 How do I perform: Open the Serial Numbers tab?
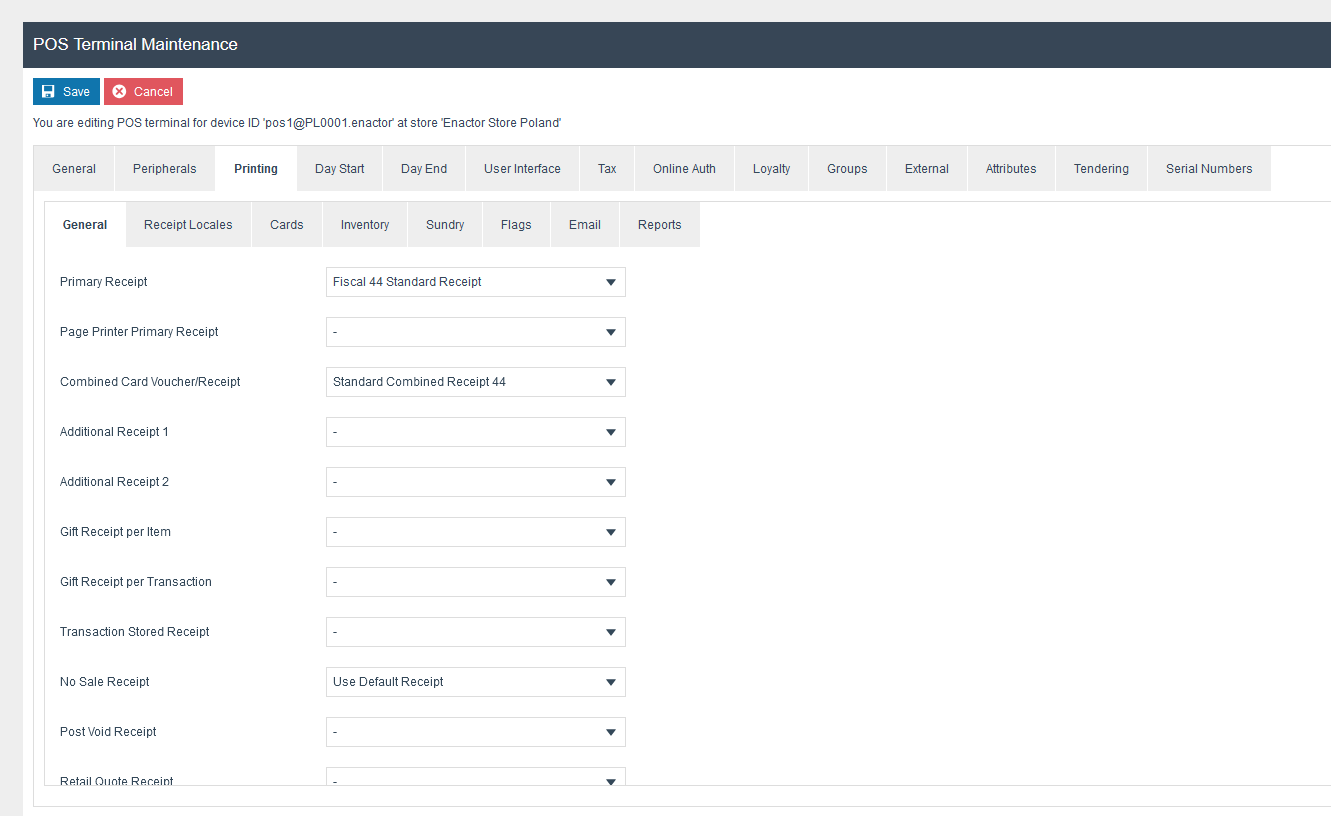[x=1208, y=169]
